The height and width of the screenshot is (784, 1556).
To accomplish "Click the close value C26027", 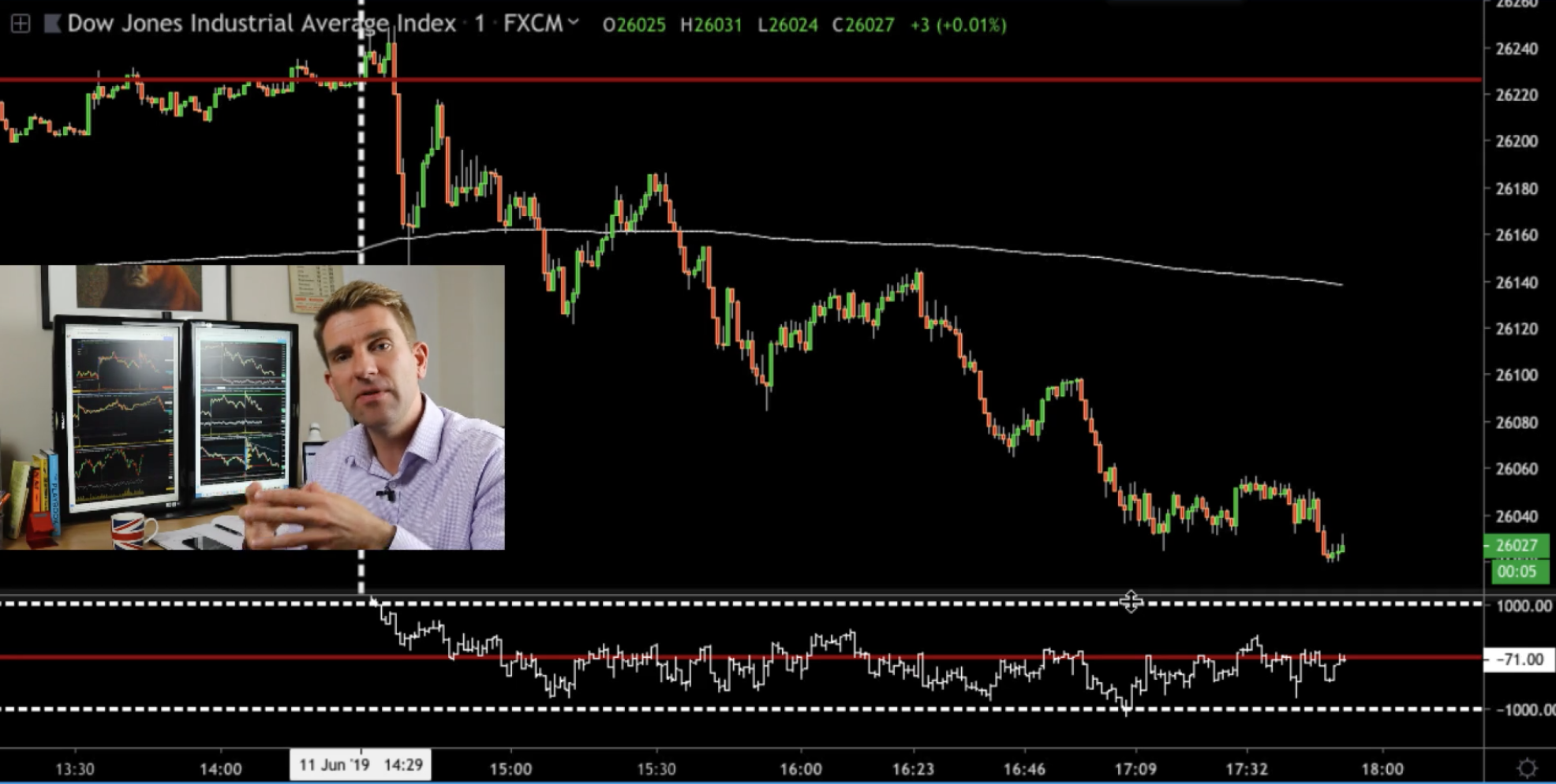I will (863, 25).
